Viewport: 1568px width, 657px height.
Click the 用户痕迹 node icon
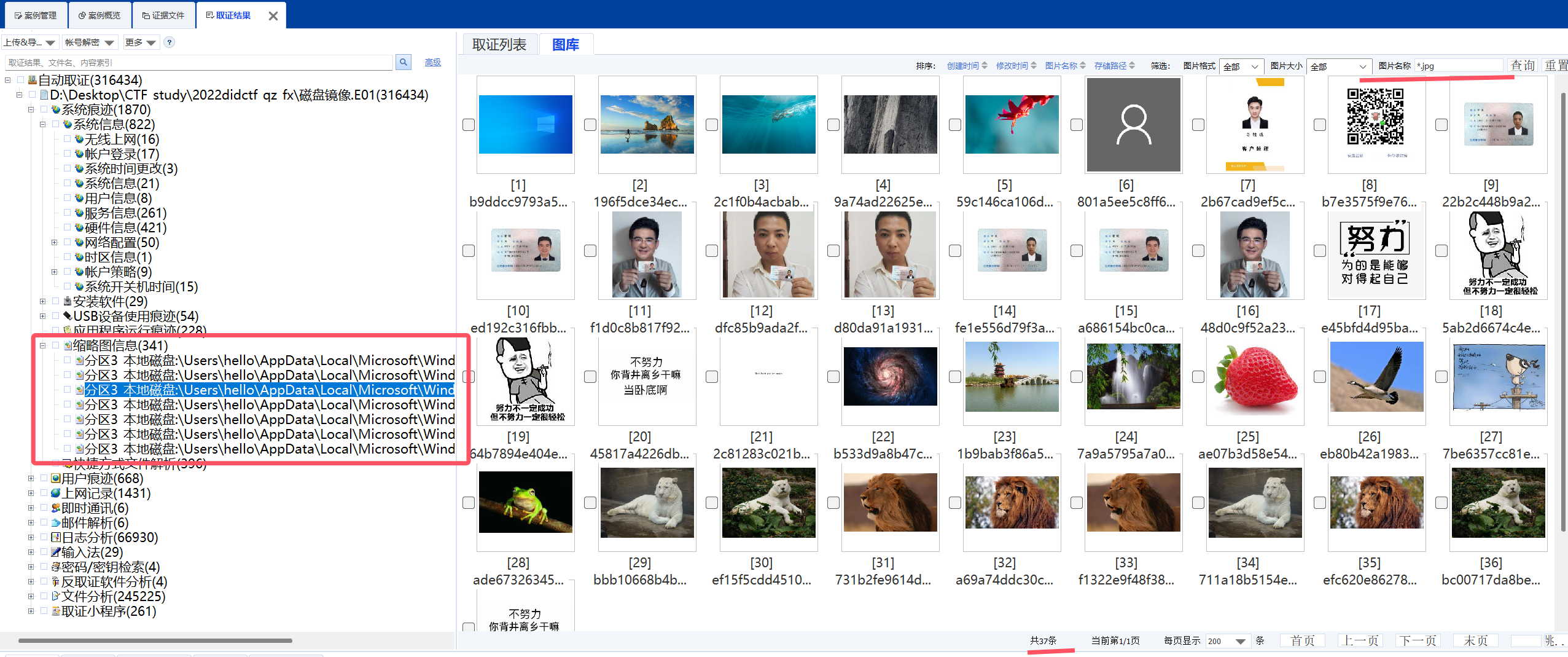(56, 479)
